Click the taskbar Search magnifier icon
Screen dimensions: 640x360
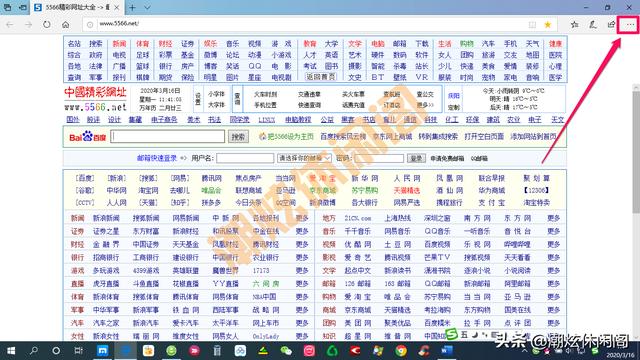pyautogui.click(x=33, y=351)
